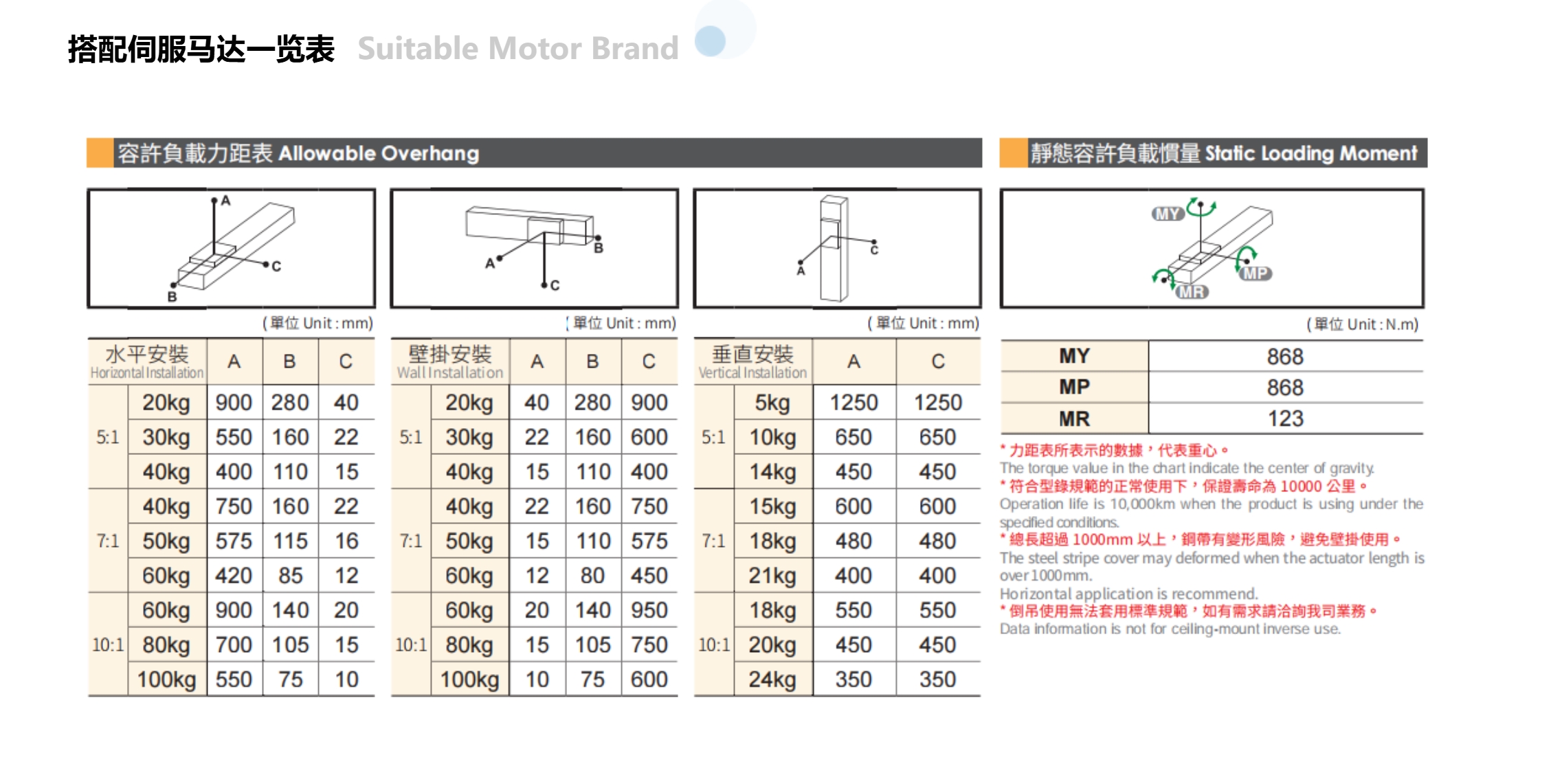Click the MR row label in moment table
Viewport: 1551px width, 784px height.
(x=1074, y=418)
